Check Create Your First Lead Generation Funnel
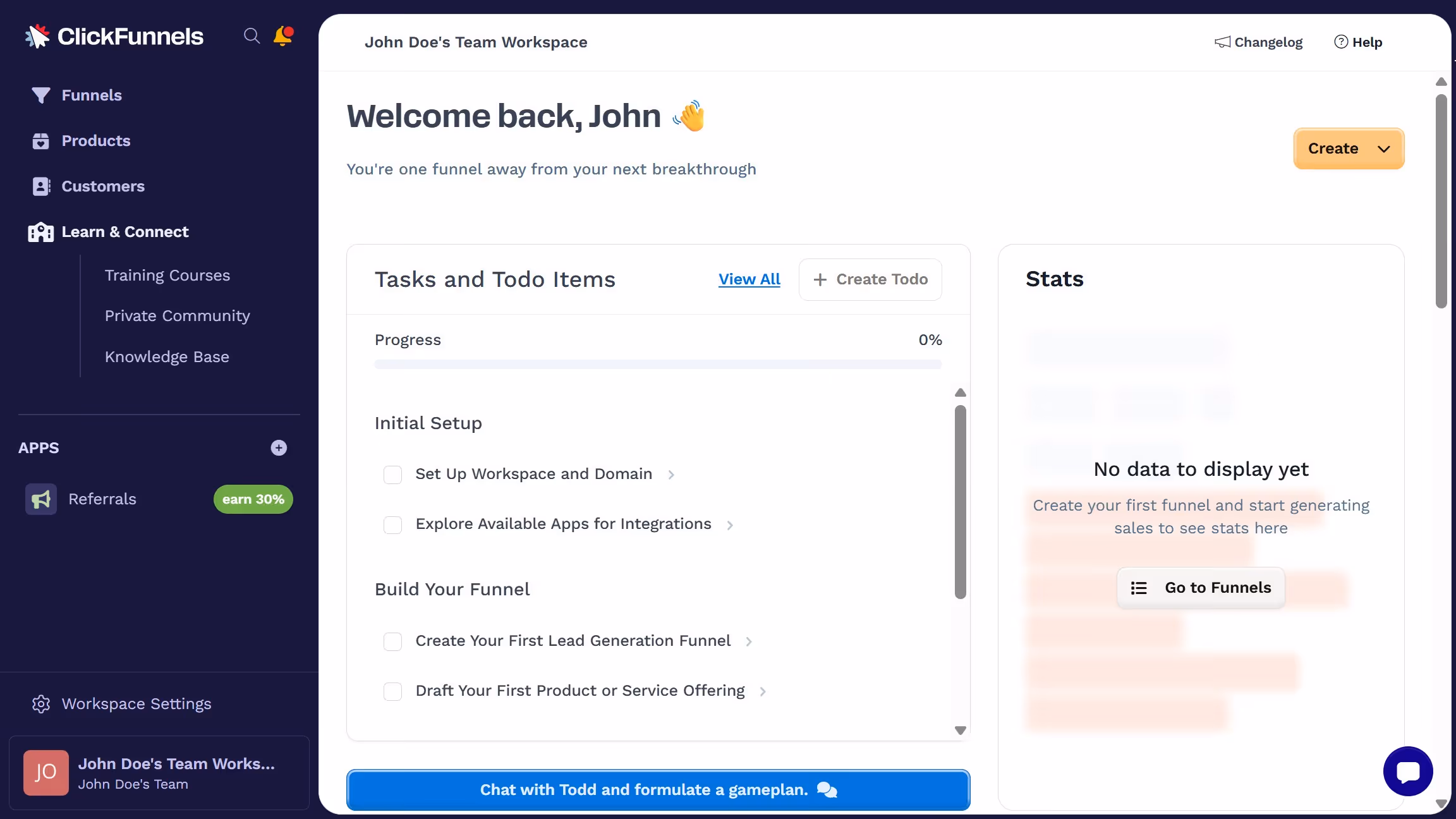 [392, 641]
